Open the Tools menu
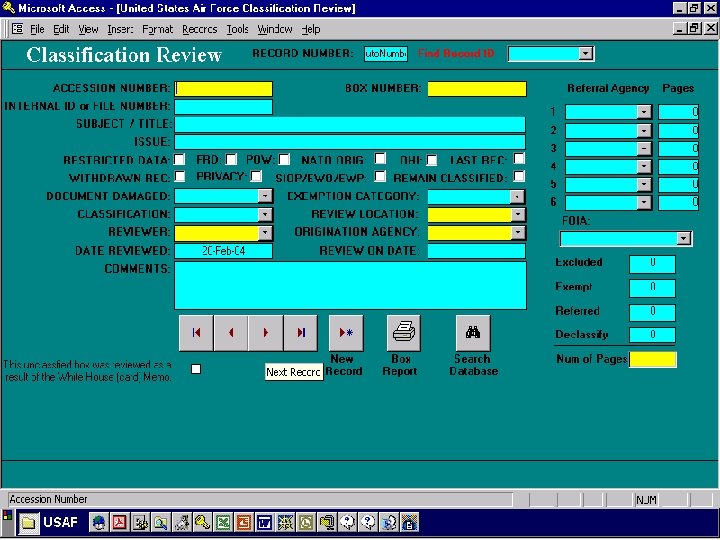 (237, 29)
